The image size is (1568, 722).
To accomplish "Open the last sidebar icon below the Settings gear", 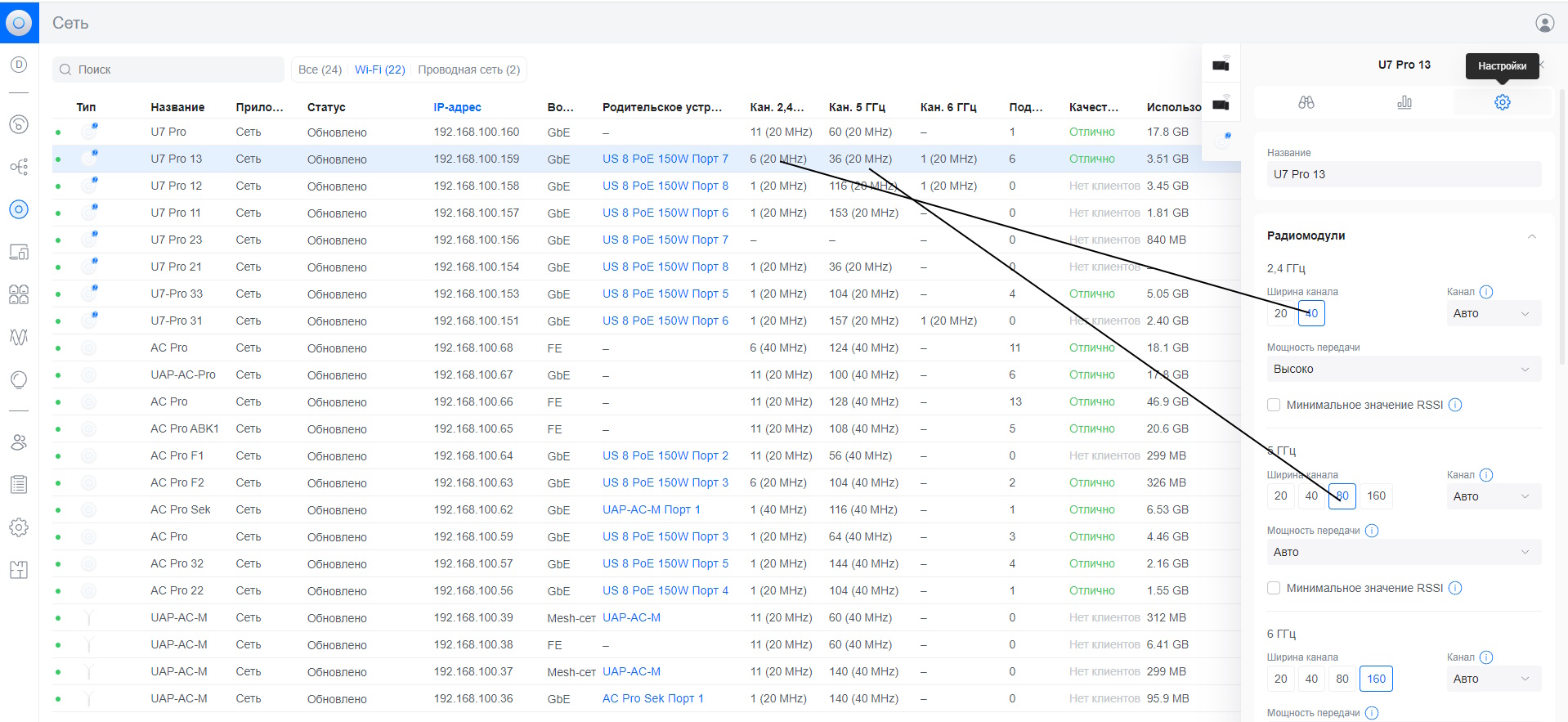I will coord(19,570).
